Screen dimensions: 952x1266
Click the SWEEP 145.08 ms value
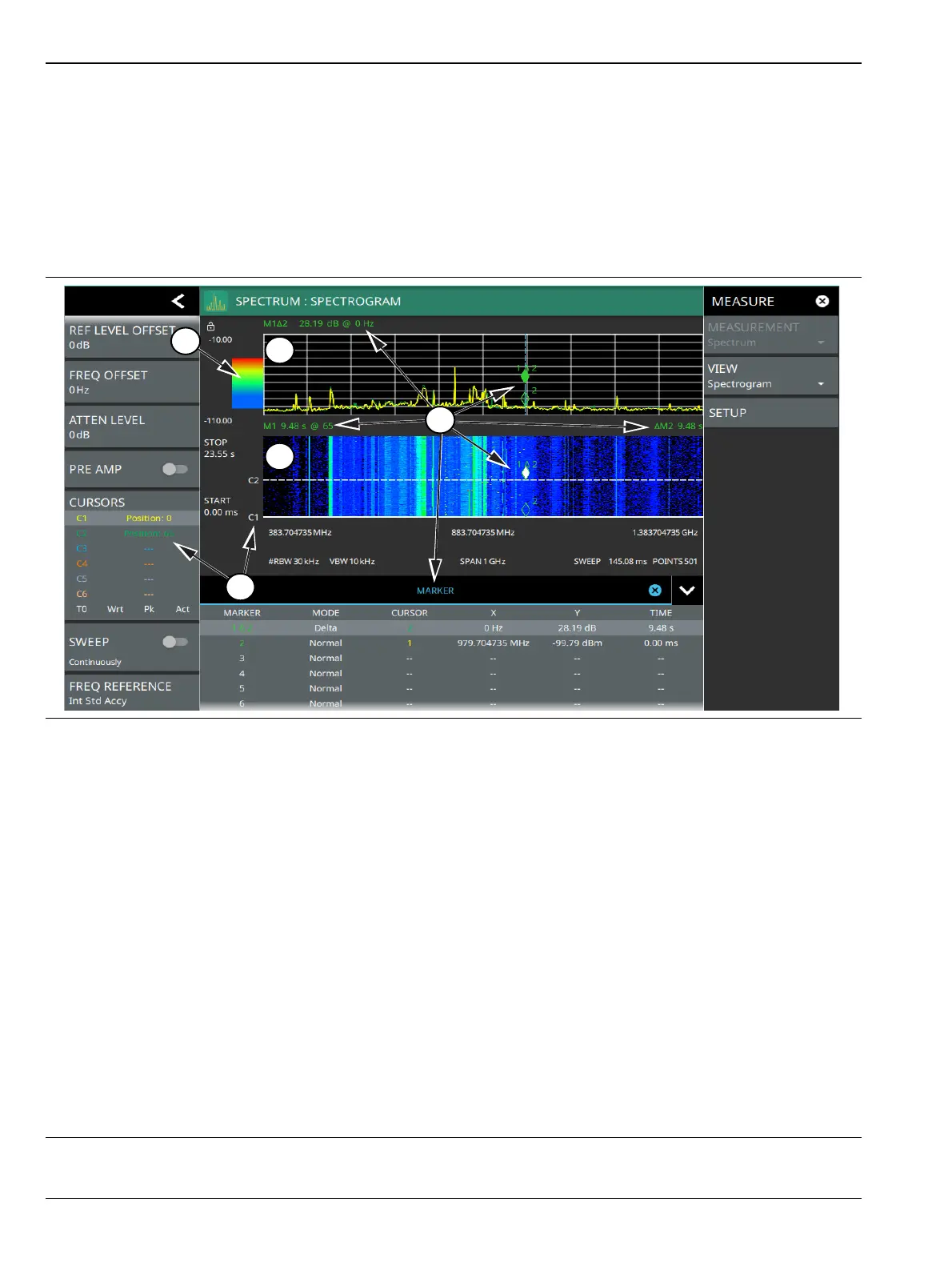610,561
